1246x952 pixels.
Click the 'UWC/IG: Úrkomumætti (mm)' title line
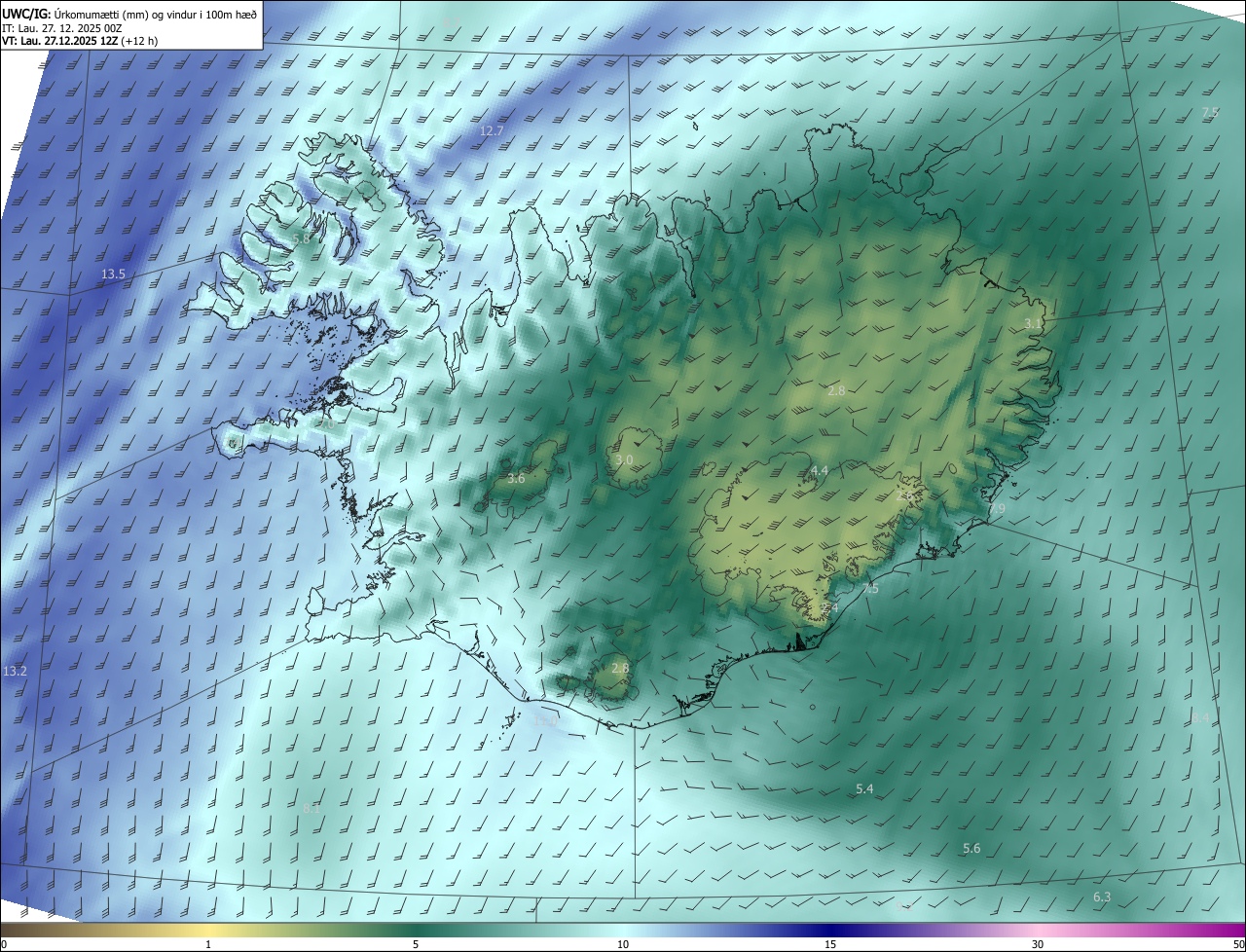[129, 13]
